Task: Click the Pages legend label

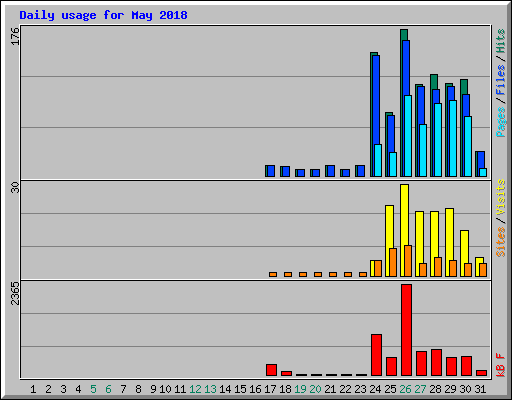Action: tap(501, 122)
